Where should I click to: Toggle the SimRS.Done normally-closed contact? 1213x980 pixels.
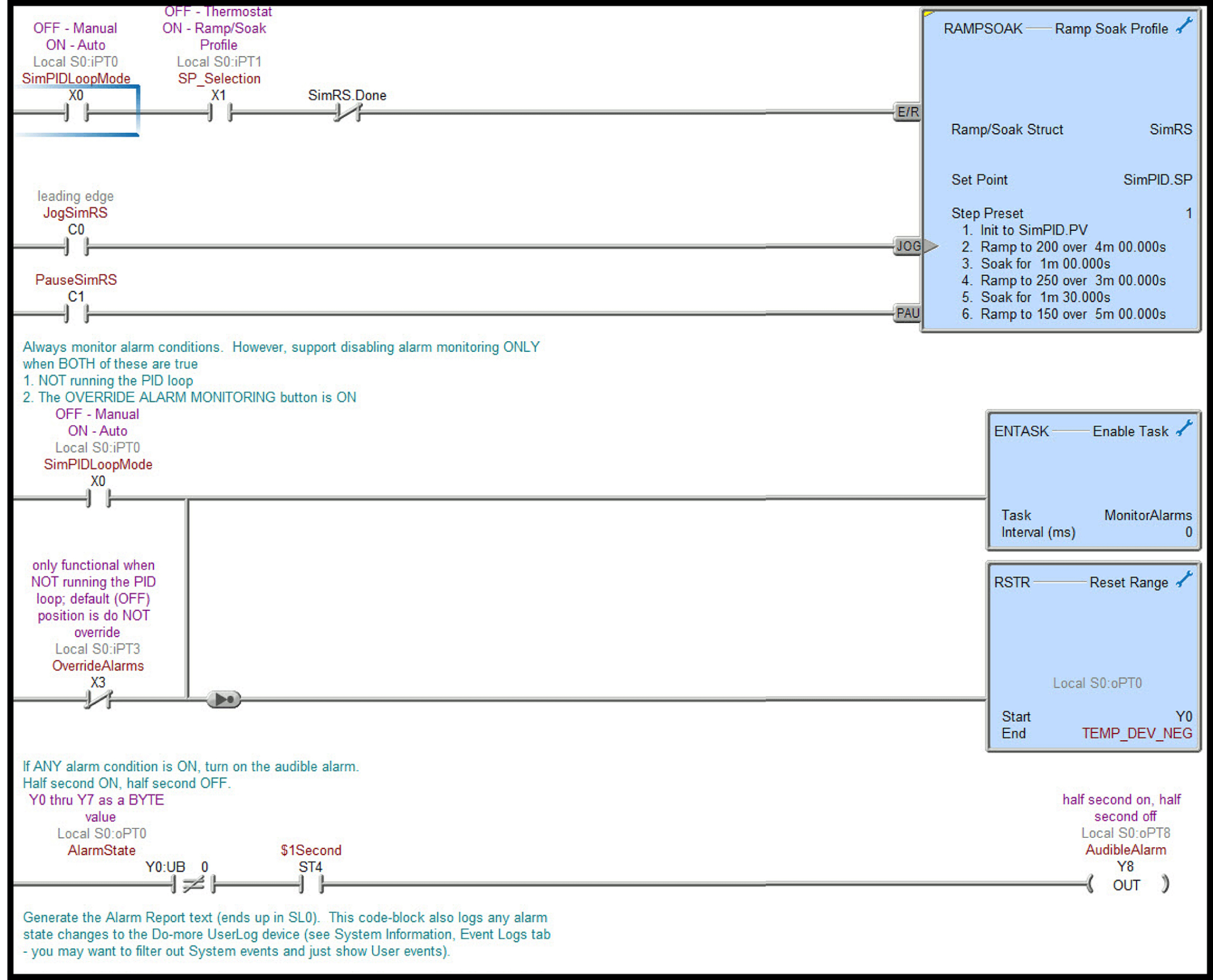[x=348, y=110]
